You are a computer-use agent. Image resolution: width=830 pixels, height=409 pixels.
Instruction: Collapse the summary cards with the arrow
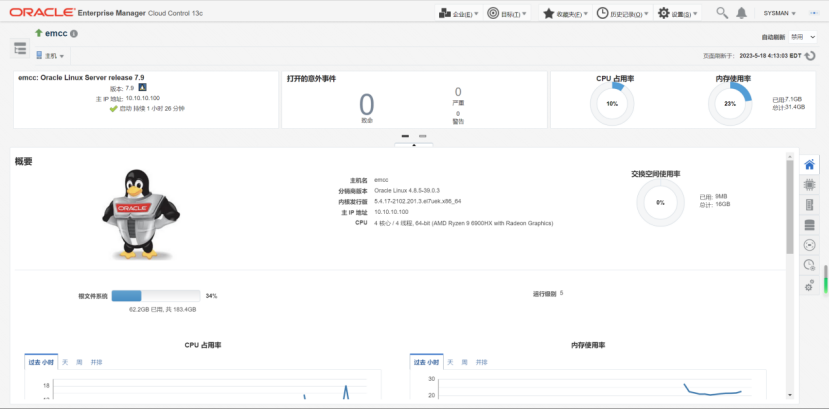pos(414,144)
